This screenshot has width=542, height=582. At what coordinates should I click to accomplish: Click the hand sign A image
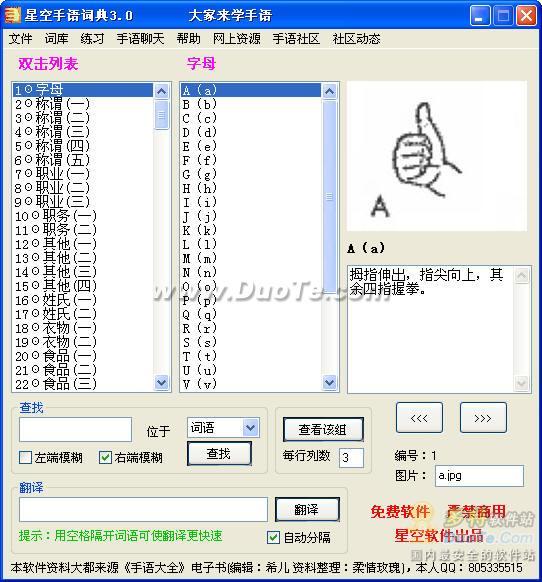click(437, 156)
